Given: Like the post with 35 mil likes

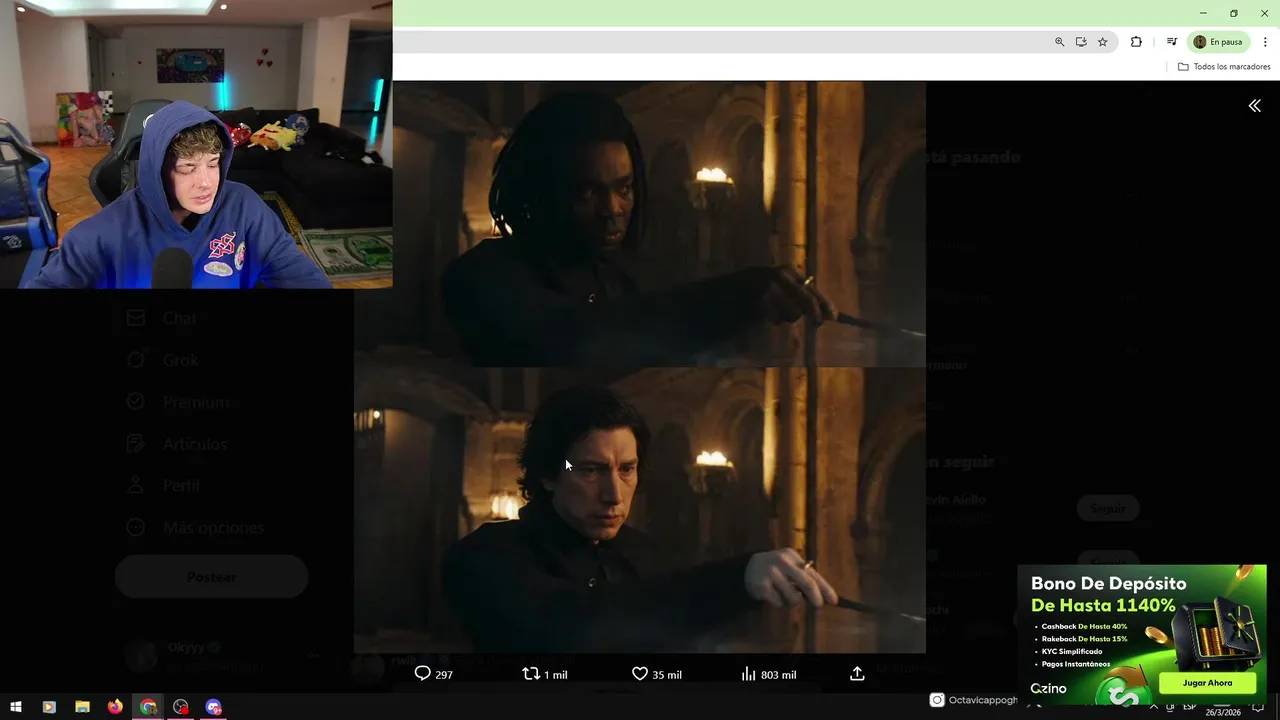Looking at the screenshot, I should pyautogui.click(x=640, y=674).
